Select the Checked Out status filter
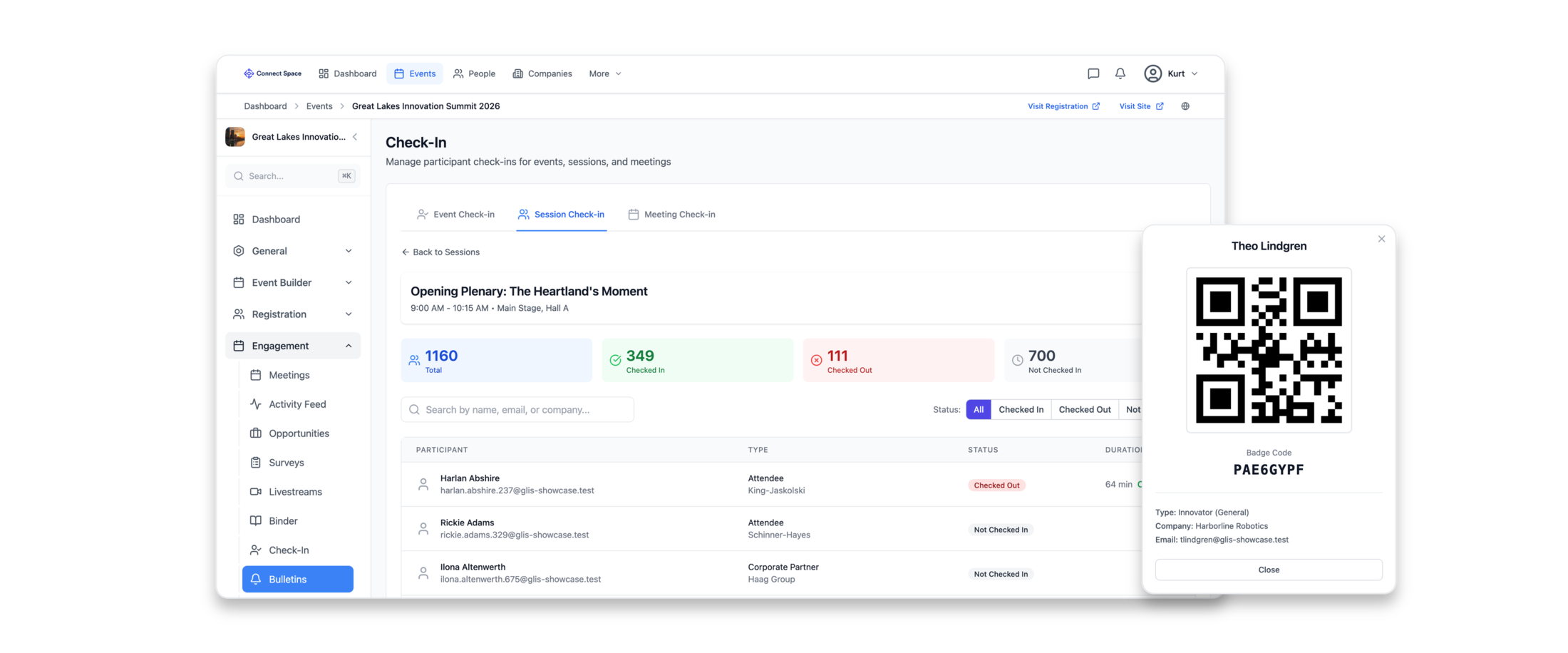 click(1085, 409)
